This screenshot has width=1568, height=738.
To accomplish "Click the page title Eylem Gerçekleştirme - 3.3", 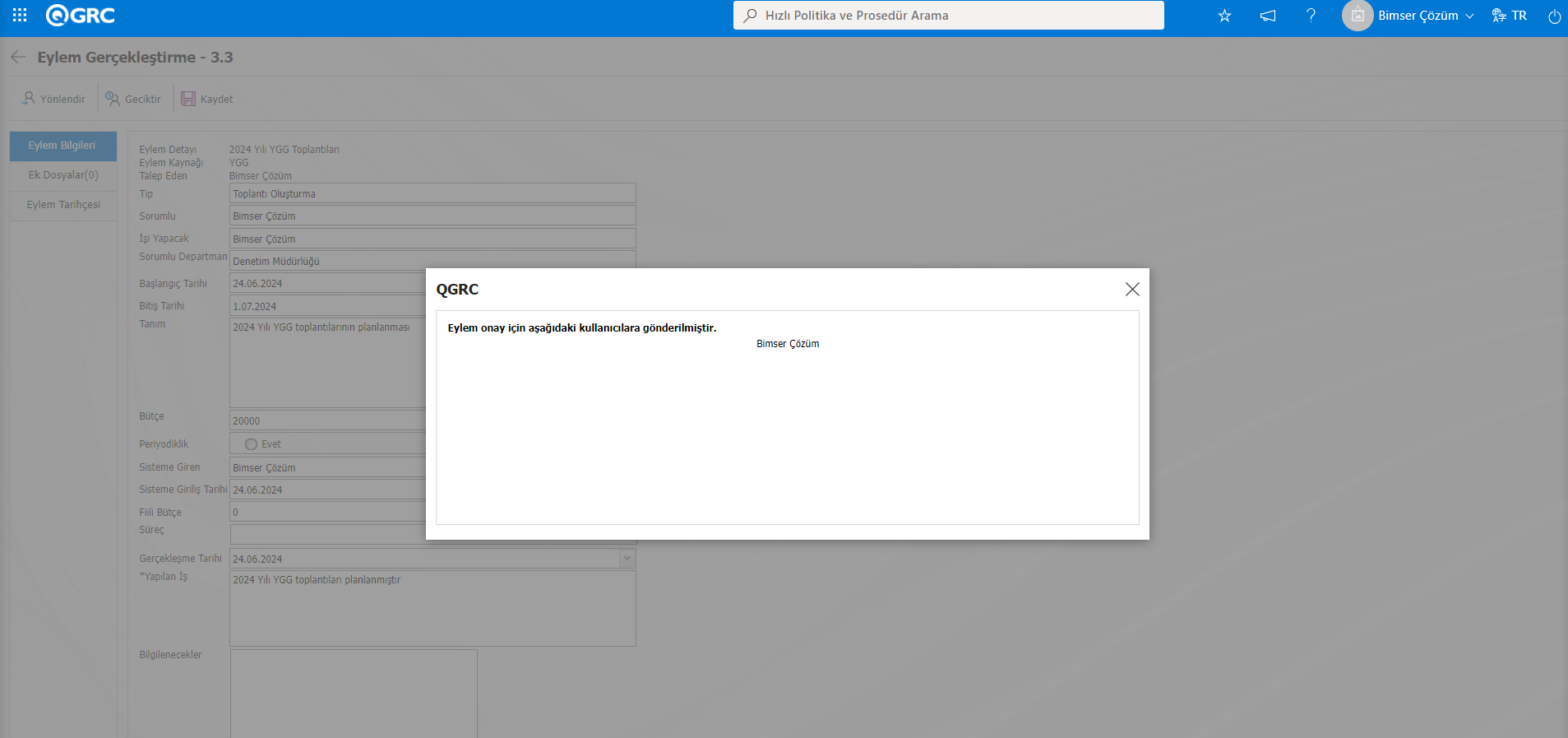I will tap(135, 57).
